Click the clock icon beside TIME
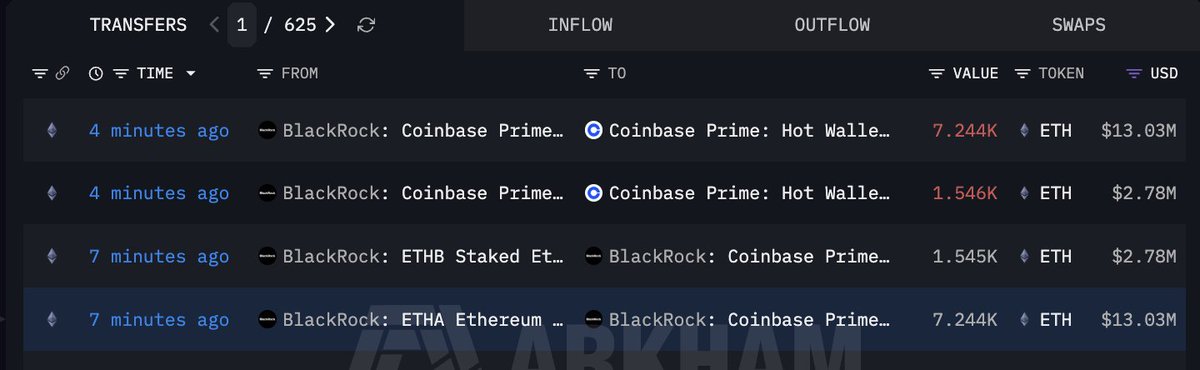Viewport: 1200px width, 370px height. [96, 74]
